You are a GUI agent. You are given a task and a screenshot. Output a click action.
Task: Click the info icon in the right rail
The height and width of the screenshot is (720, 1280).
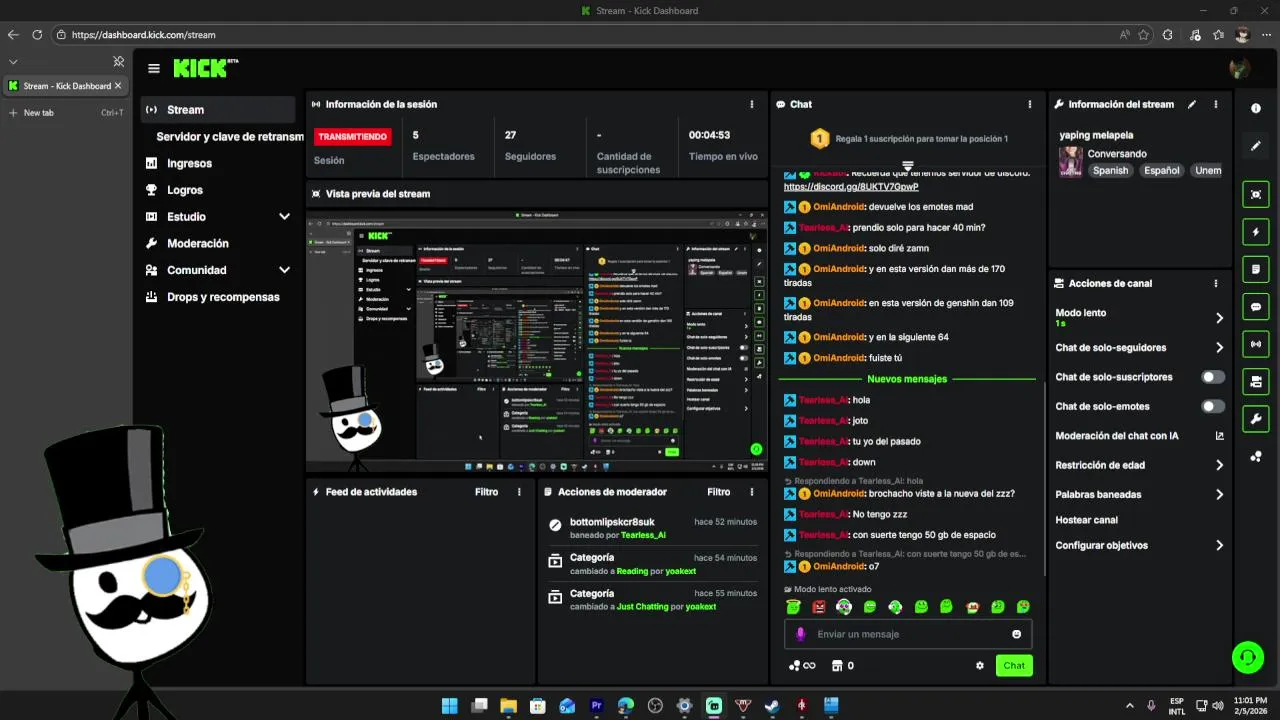1256,108
